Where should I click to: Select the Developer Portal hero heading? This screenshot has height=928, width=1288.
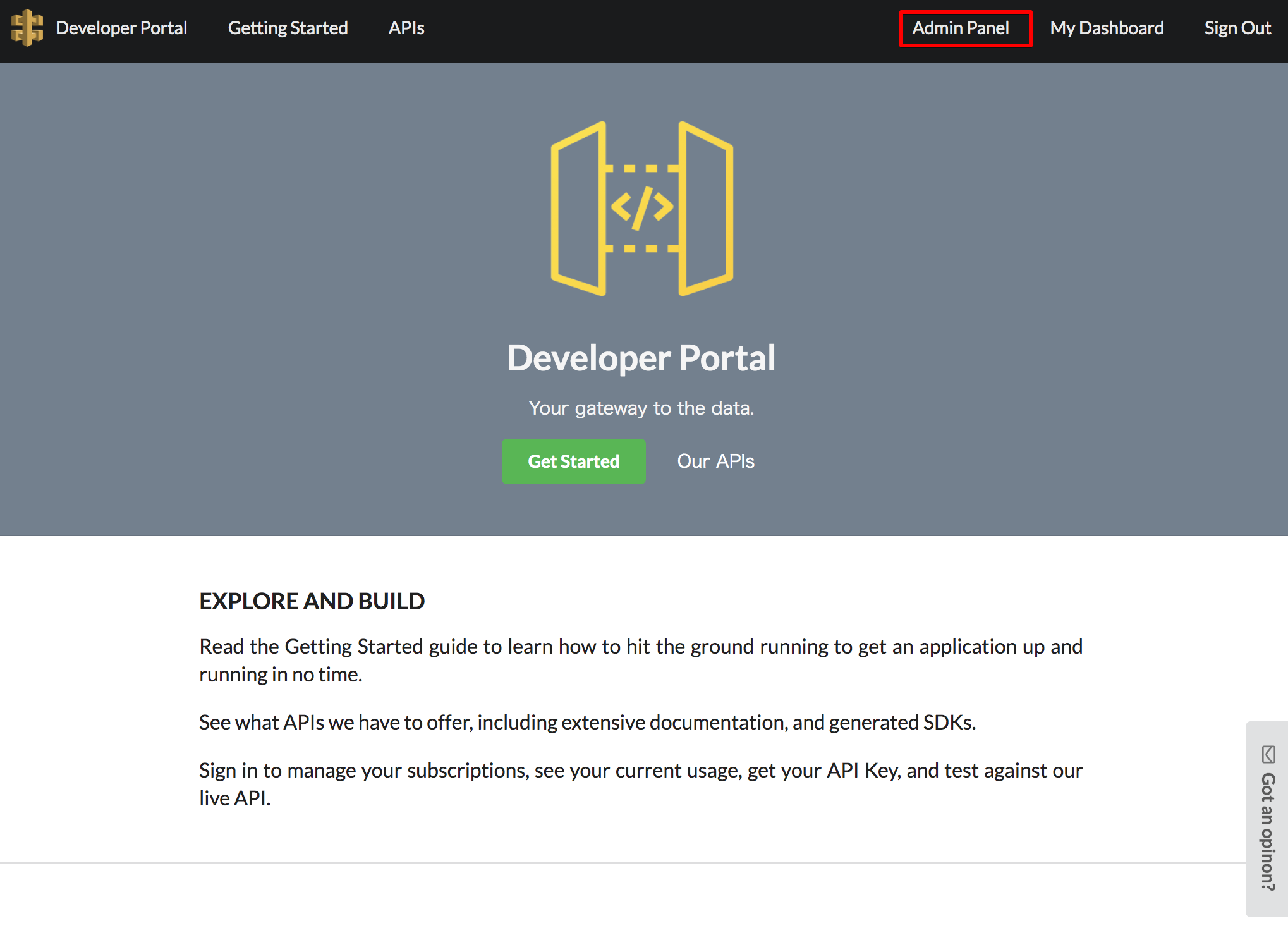[x=641, y=358]
